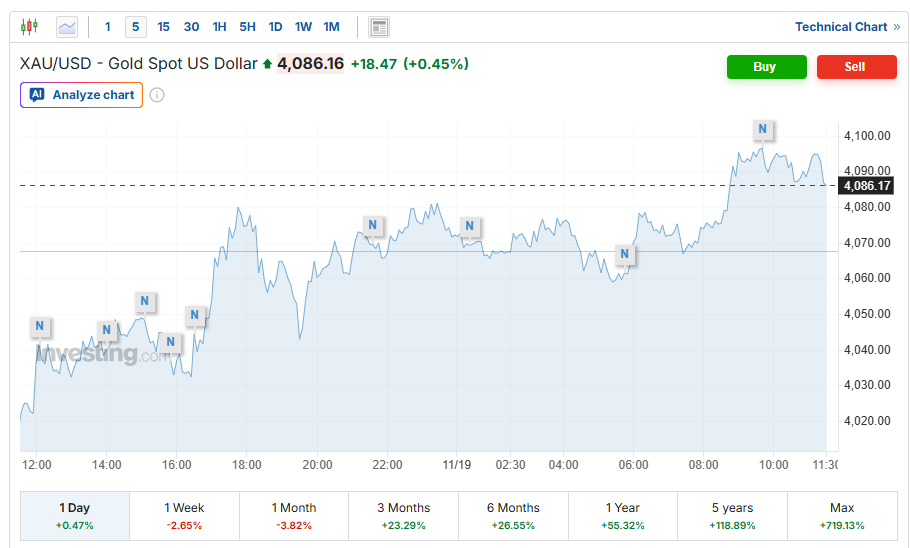Select the 1 Week performance tab
910x548 pixels.
(x=184, y=515)
